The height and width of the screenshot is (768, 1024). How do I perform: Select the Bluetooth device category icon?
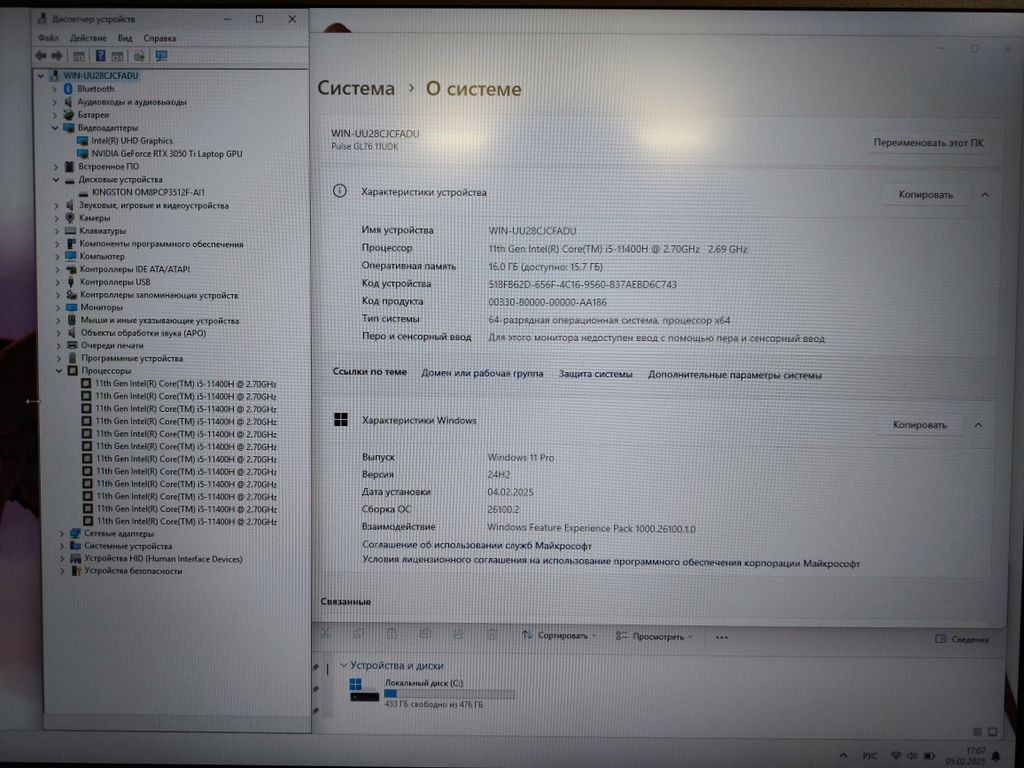pos(69,89)
